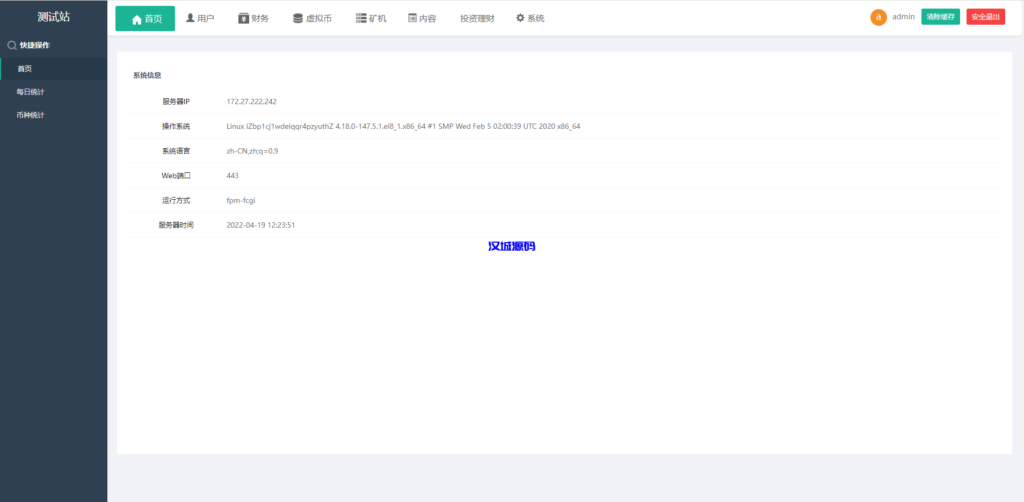Image resolution: width=1024 pixels, height=502 pixels.
Task: Open the 投资理财 navigation menu
Action: (x=477, y=19)
